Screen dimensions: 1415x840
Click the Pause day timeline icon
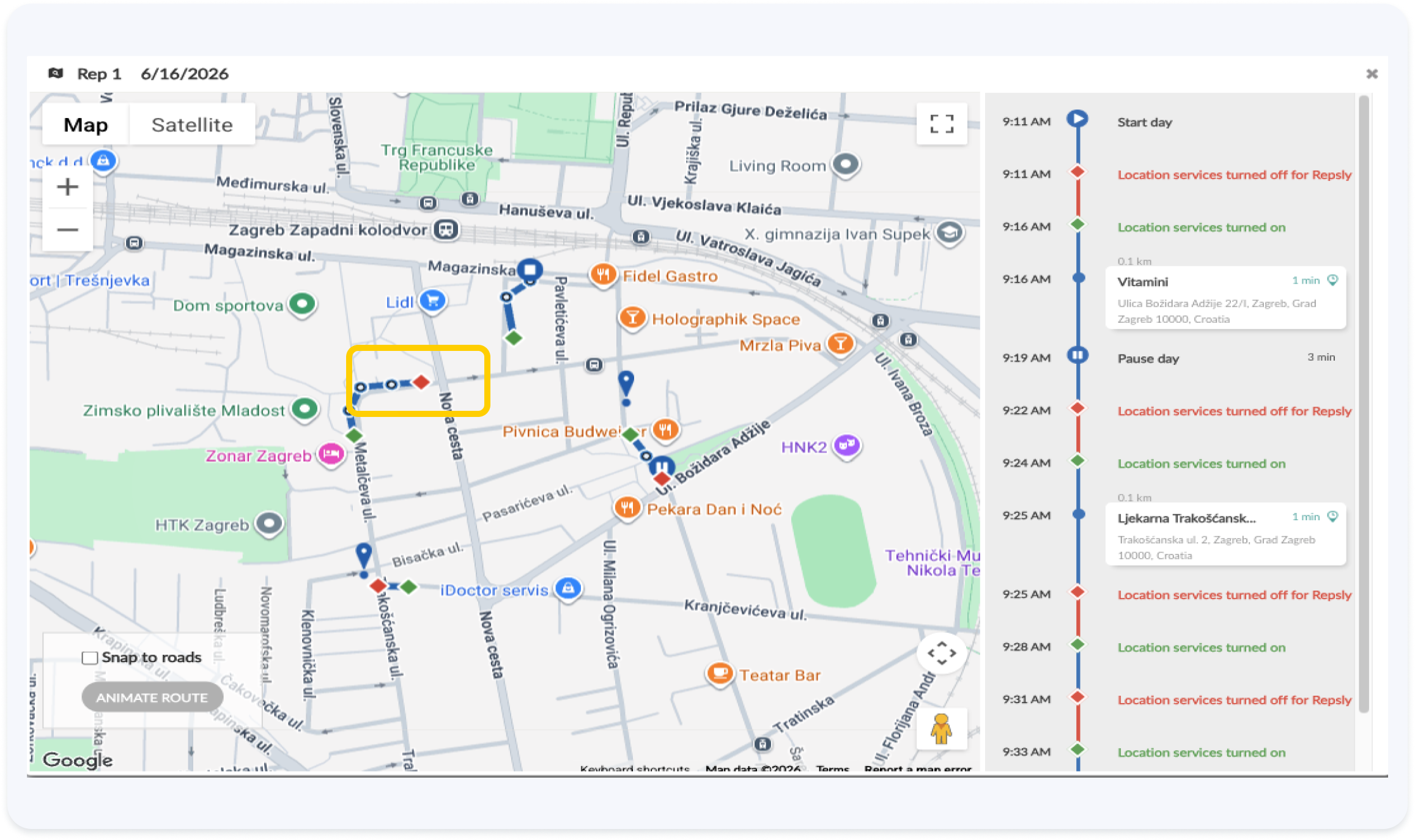(x=1077, y=355)
